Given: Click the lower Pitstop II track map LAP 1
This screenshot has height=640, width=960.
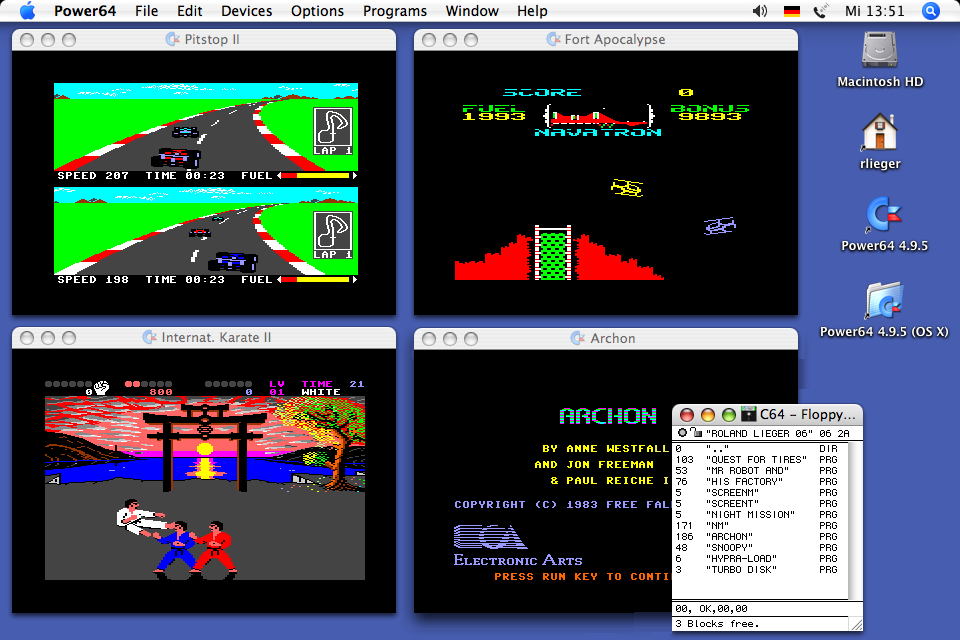Looking at the screenshot, I should [x=333, y=235].
